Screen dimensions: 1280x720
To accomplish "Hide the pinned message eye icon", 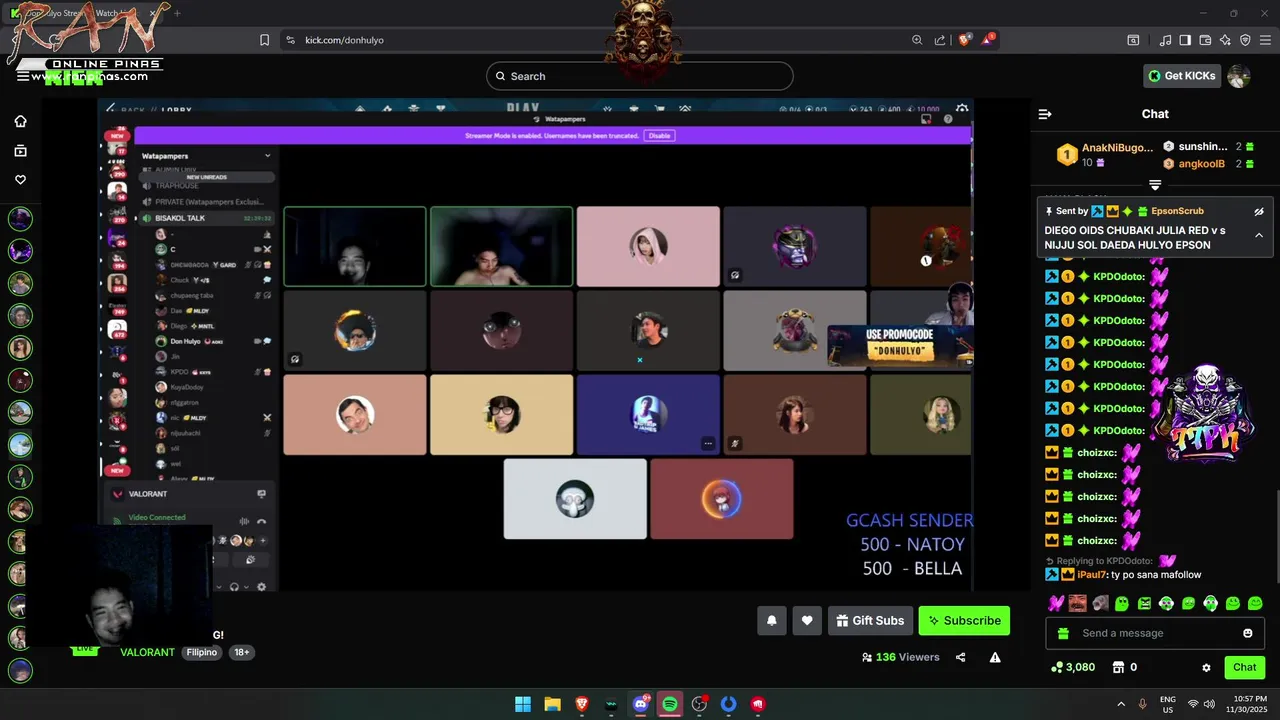I will [x=1259, y=211].
